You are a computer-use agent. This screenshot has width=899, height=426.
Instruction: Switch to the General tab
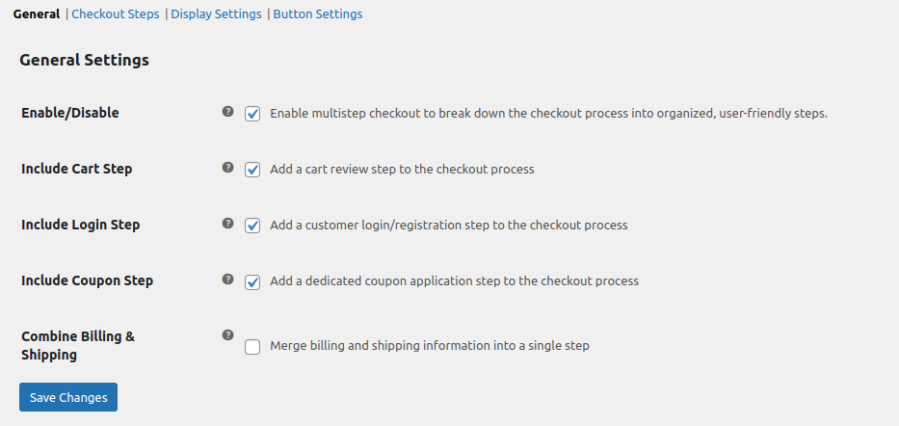[x=36, y=14]
